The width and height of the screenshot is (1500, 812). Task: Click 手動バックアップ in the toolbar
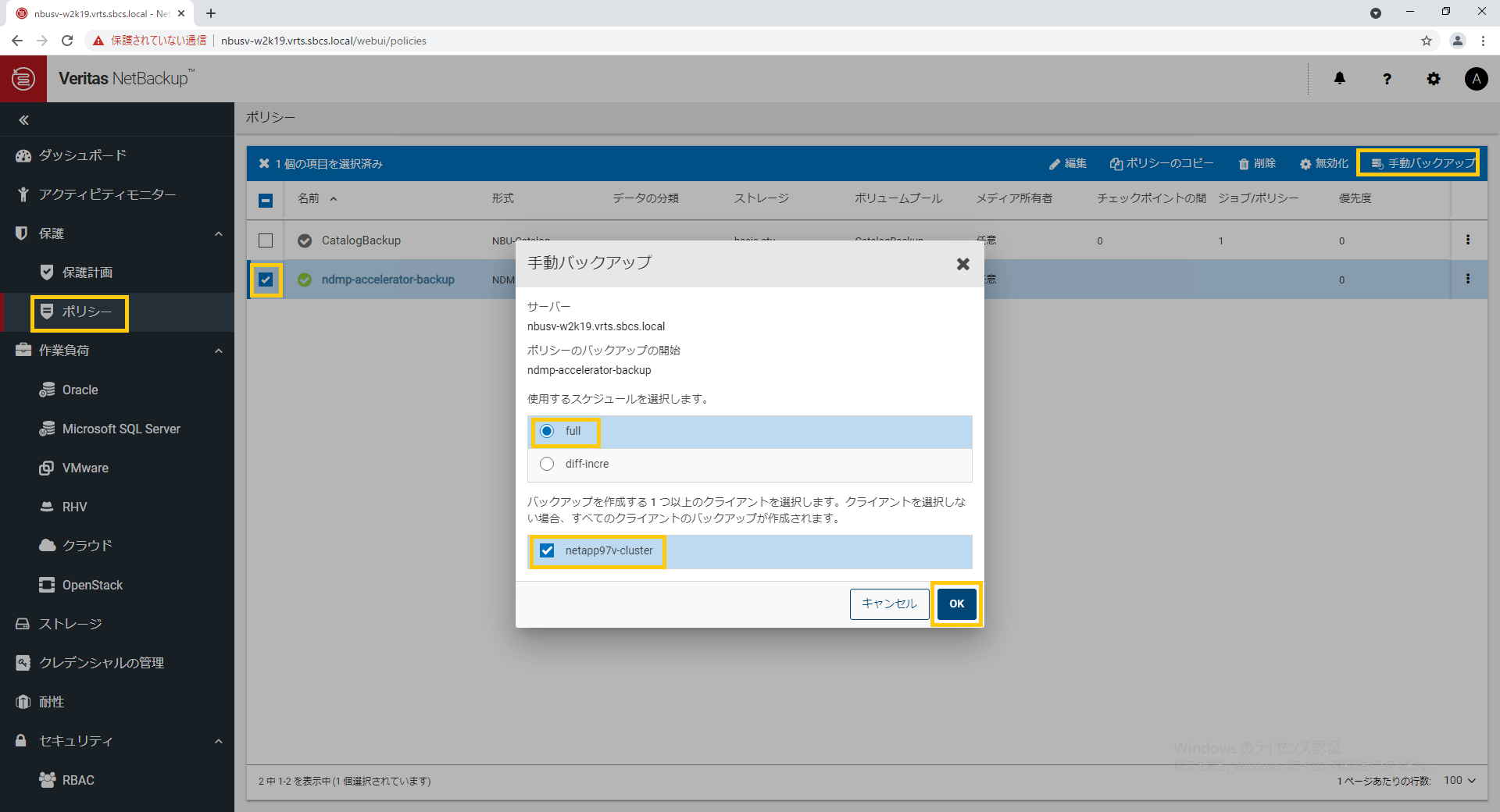pos(1423,163)
